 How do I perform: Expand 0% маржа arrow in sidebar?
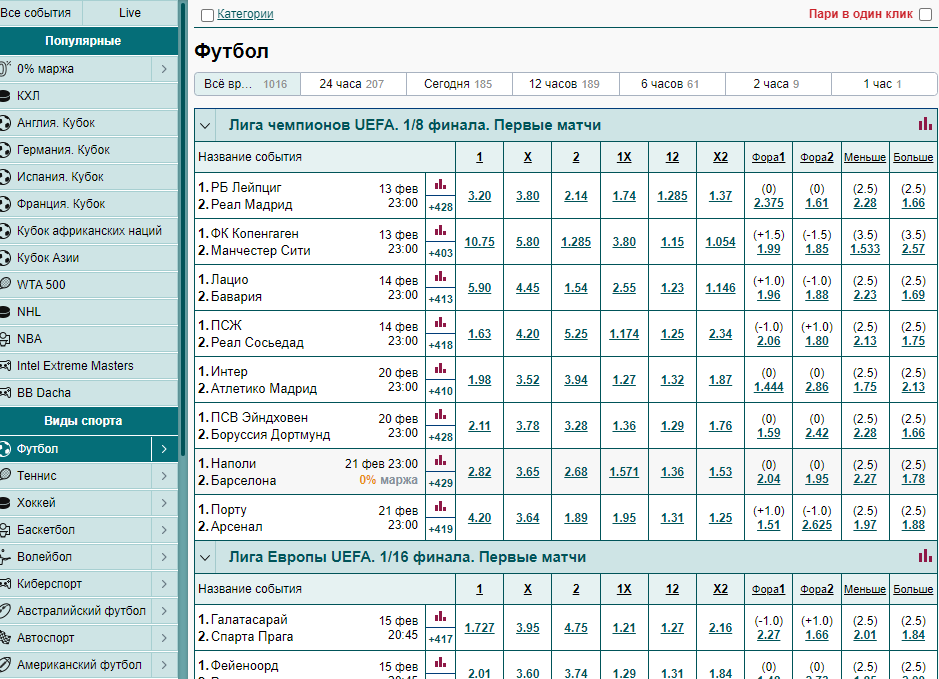tap(164, 69)
